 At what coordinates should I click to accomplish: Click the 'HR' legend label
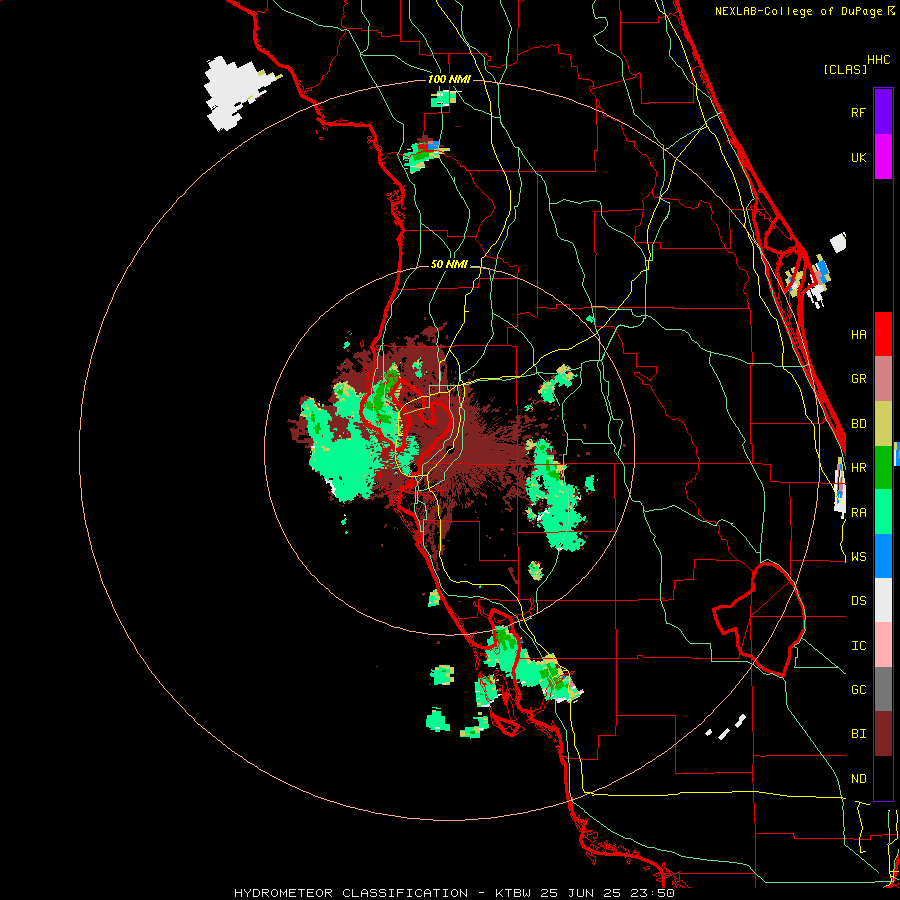[x=858, y=468]
